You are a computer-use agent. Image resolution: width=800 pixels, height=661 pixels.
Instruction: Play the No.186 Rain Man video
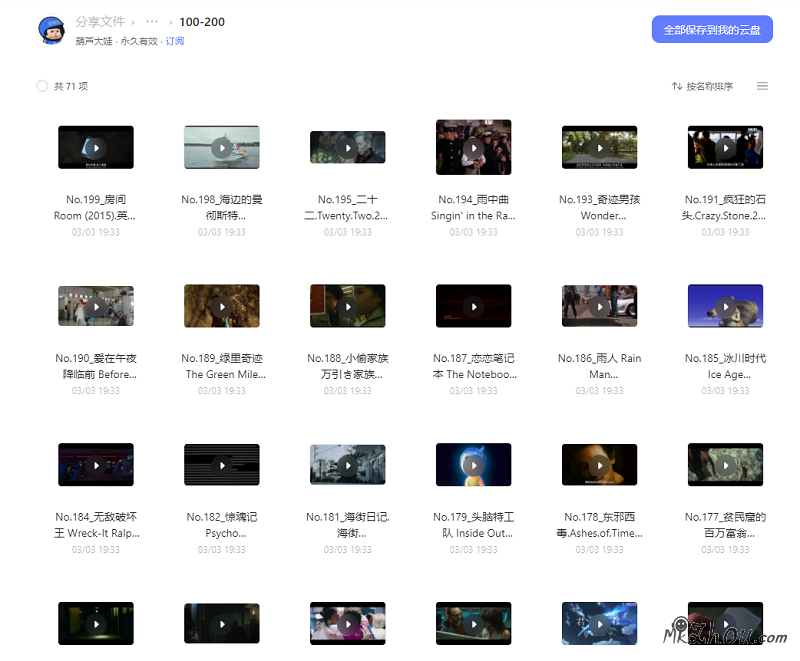[x=599, y=306]
